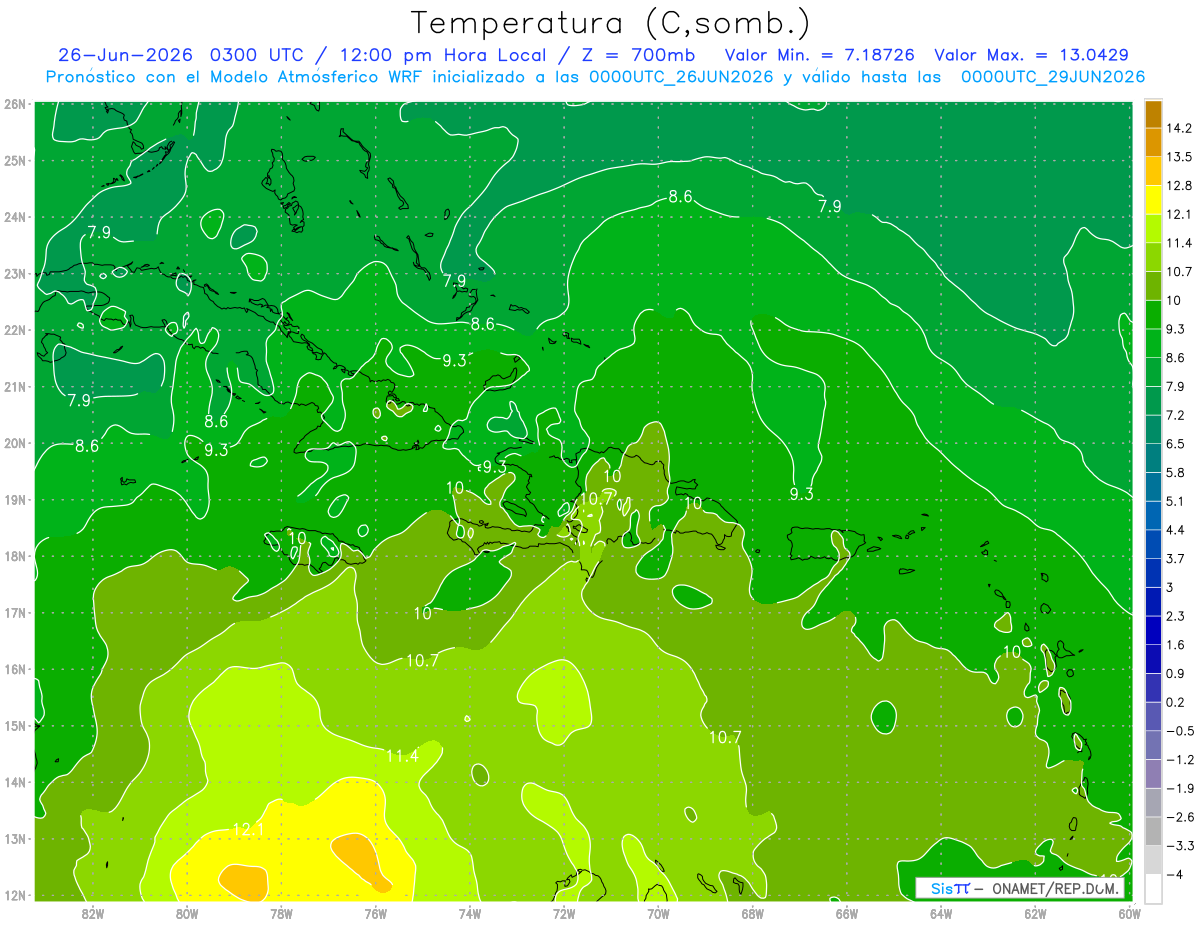1200x927 pixels.
Task: Click the blue swatch between 3 and 3.7
Action: (x=1153, y=574)
